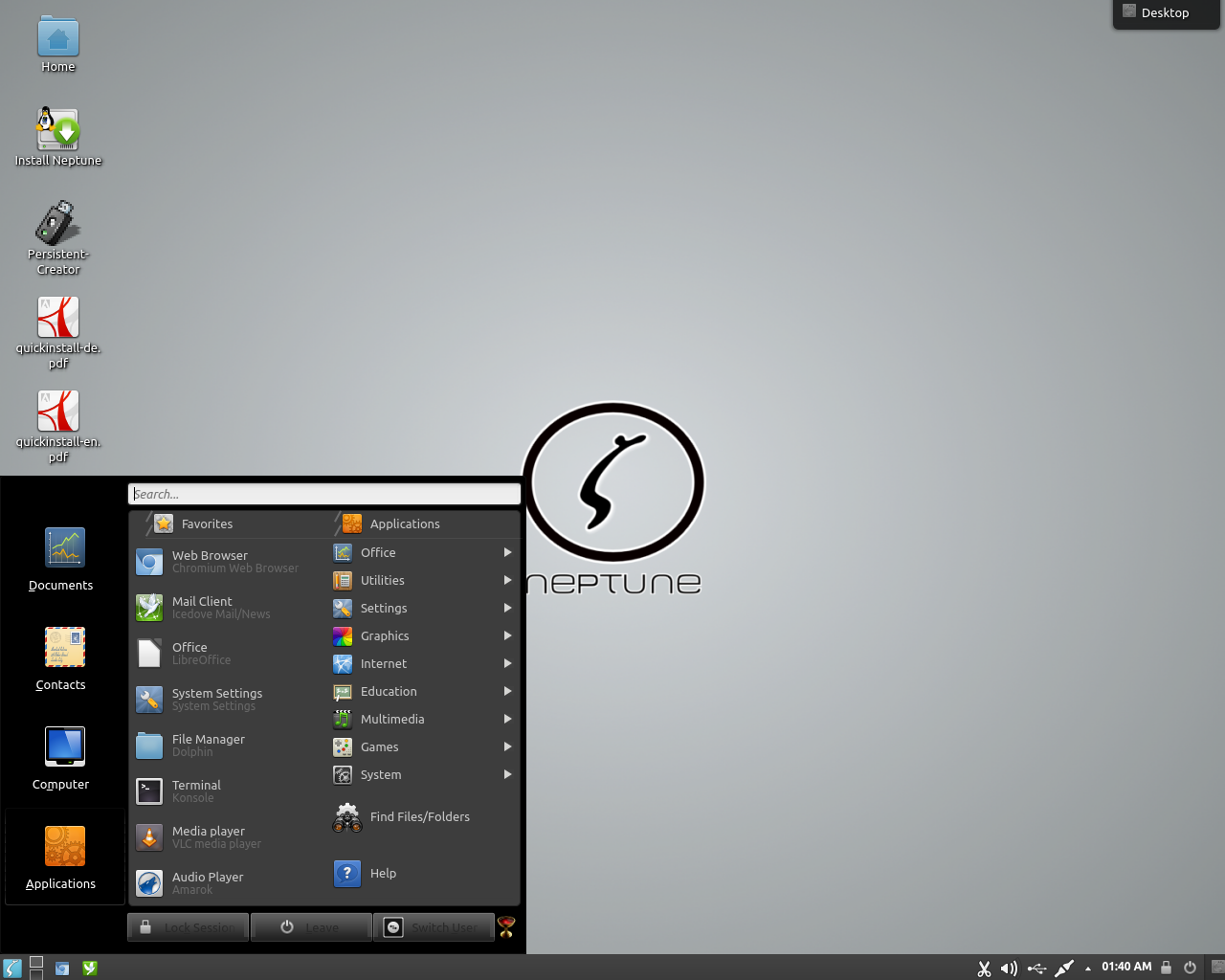Screen dimensions: 1225x980
Task: Click the Desktop toolbox button
Action: tap(1166, 13)
